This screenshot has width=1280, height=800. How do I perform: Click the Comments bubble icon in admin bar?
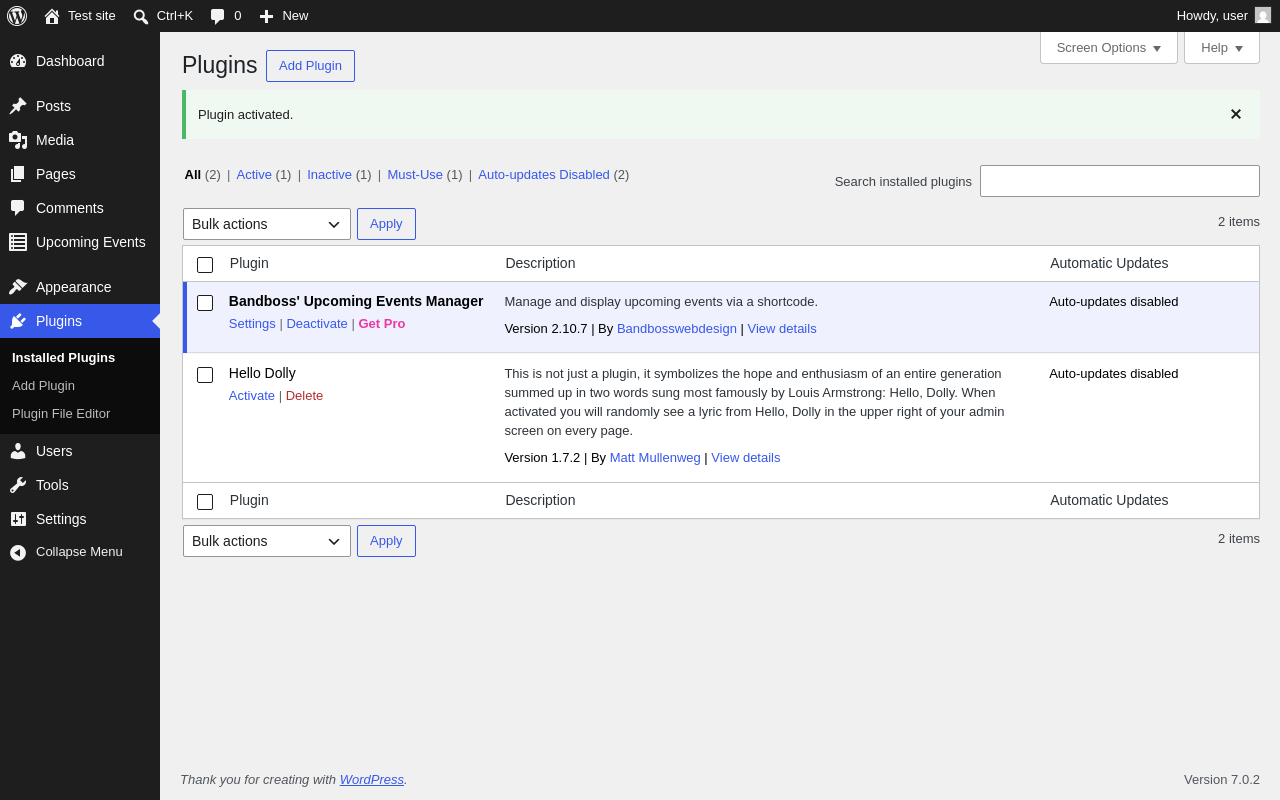click(x=217, y=16)
